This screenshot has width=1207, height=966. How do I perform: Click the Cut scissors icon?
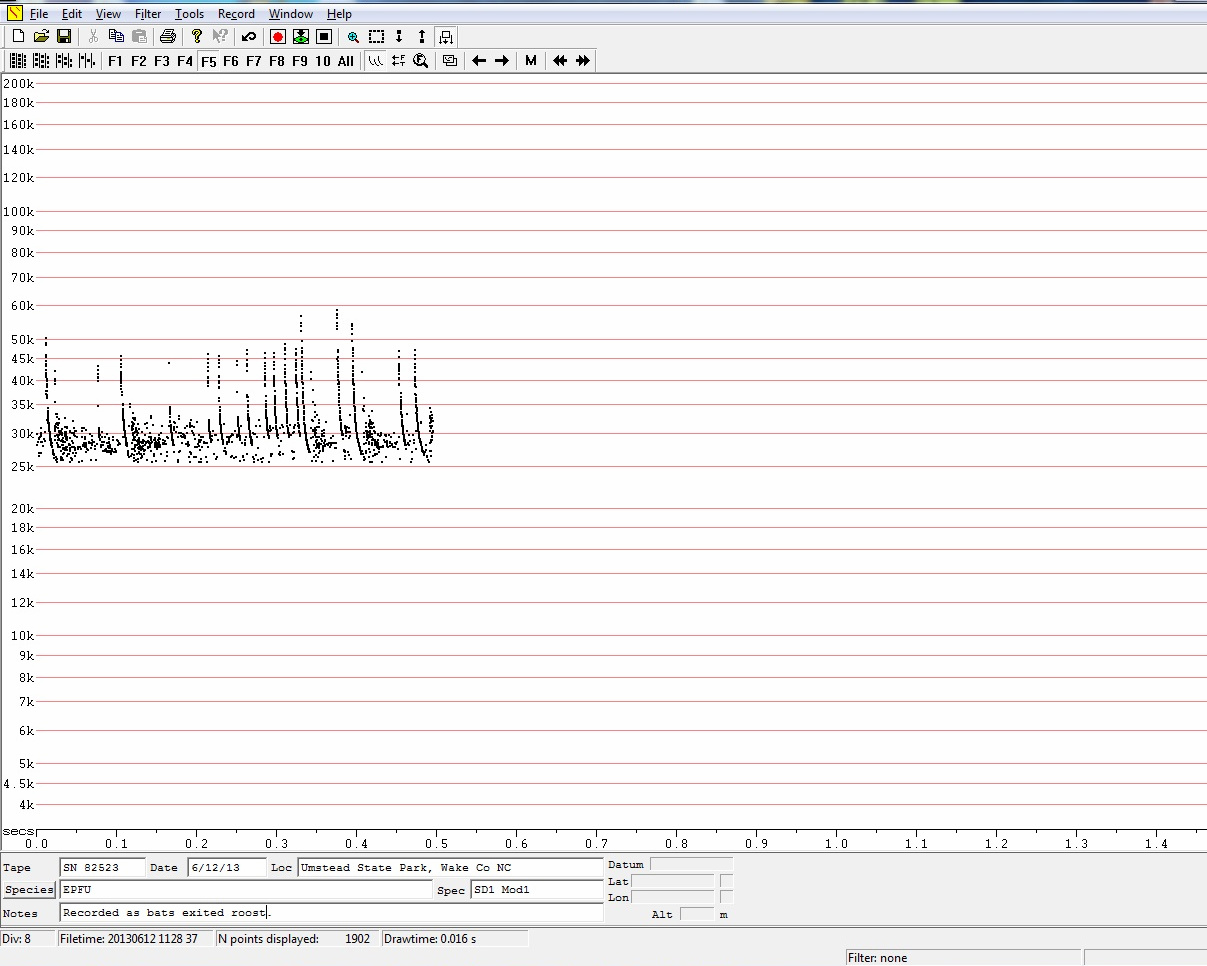[93, 36]
